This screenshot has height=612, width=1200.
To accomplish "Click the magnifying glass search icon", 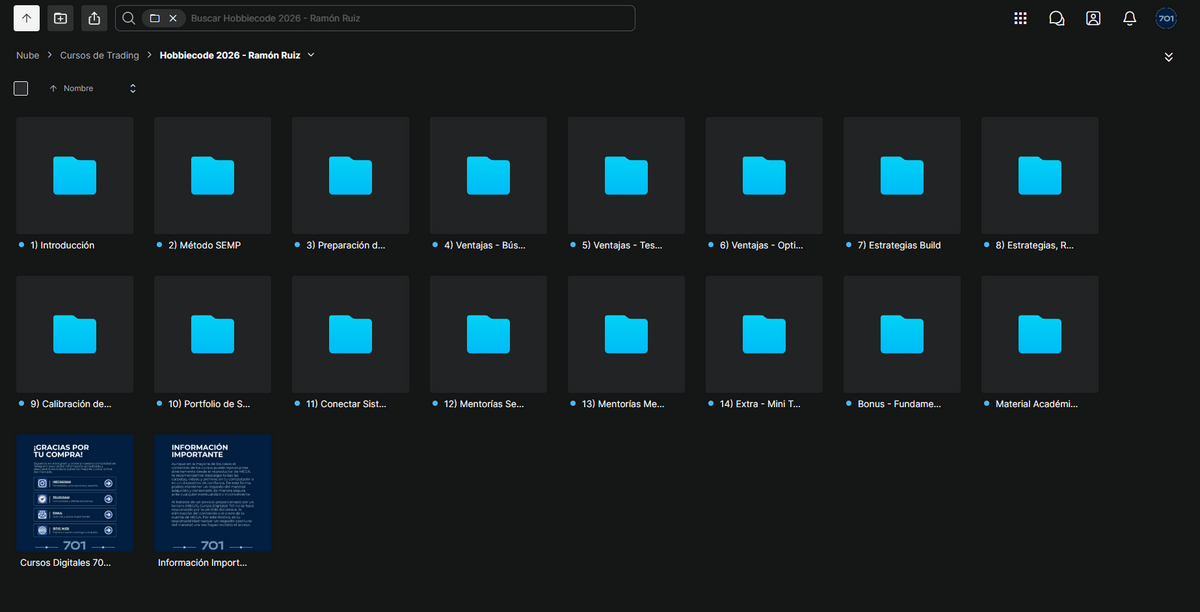I will coord(128,18).
